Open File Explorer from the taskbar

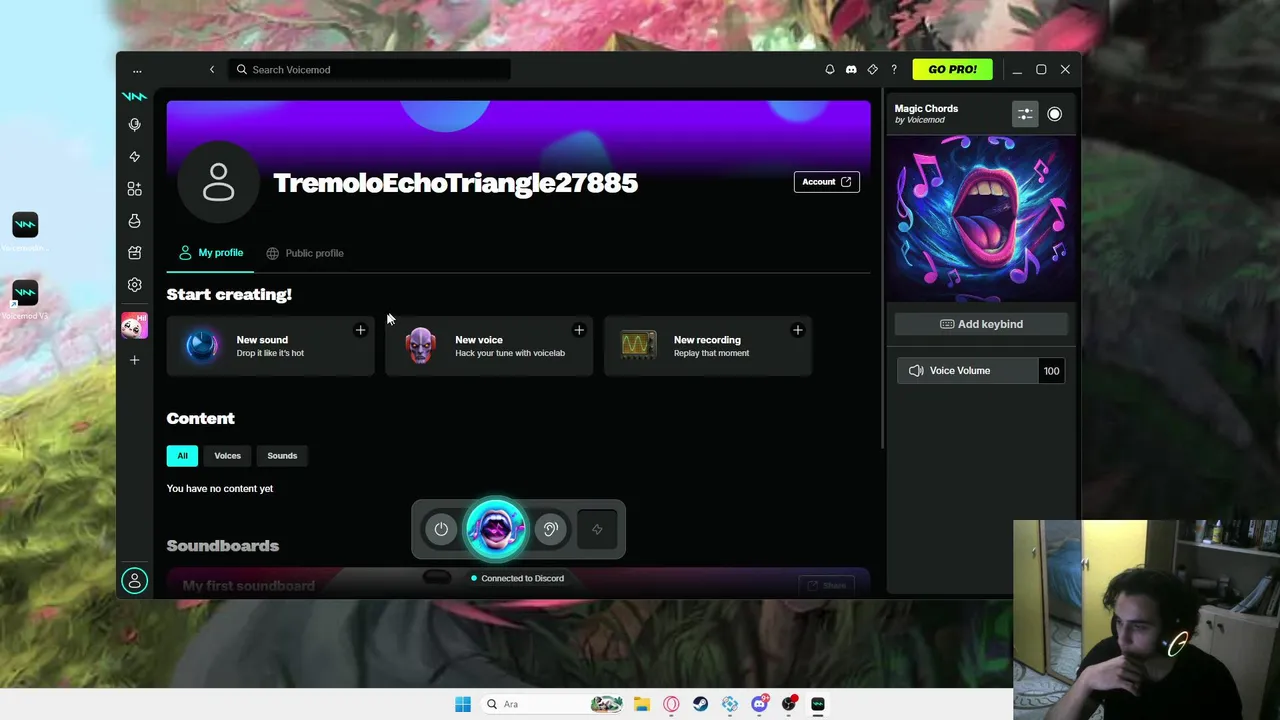click(642, 704)
